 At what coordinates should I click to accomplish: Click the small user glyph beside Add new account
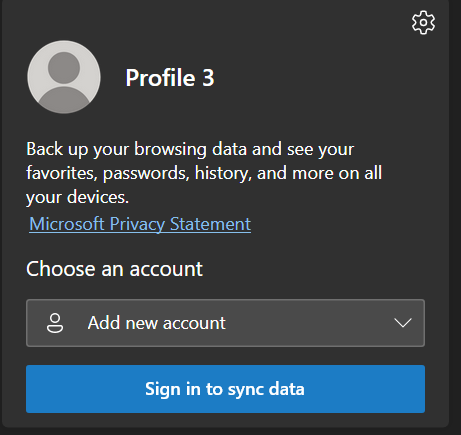55,323
